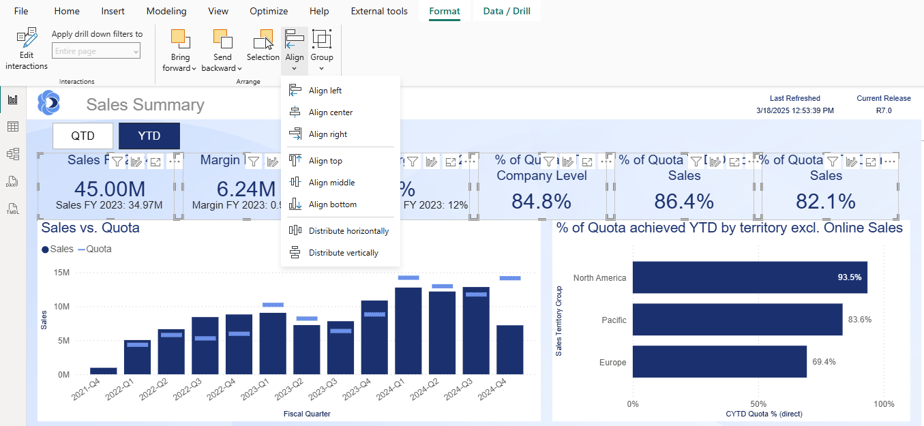924x426 pixels.
Task: Open DAX query view in sidebar
Action: click(x=13, y=181)
